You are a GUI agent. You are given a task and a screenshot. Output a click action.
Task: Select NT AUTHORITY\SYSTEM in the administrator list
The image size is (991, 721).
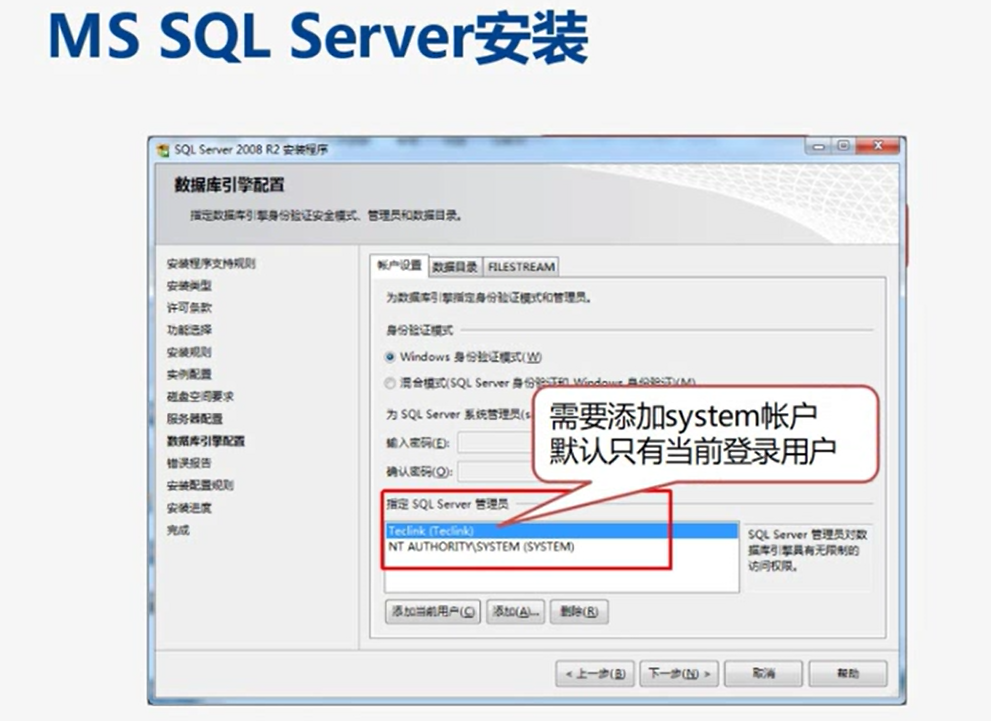pyautogui.click(x=481, y=547)
